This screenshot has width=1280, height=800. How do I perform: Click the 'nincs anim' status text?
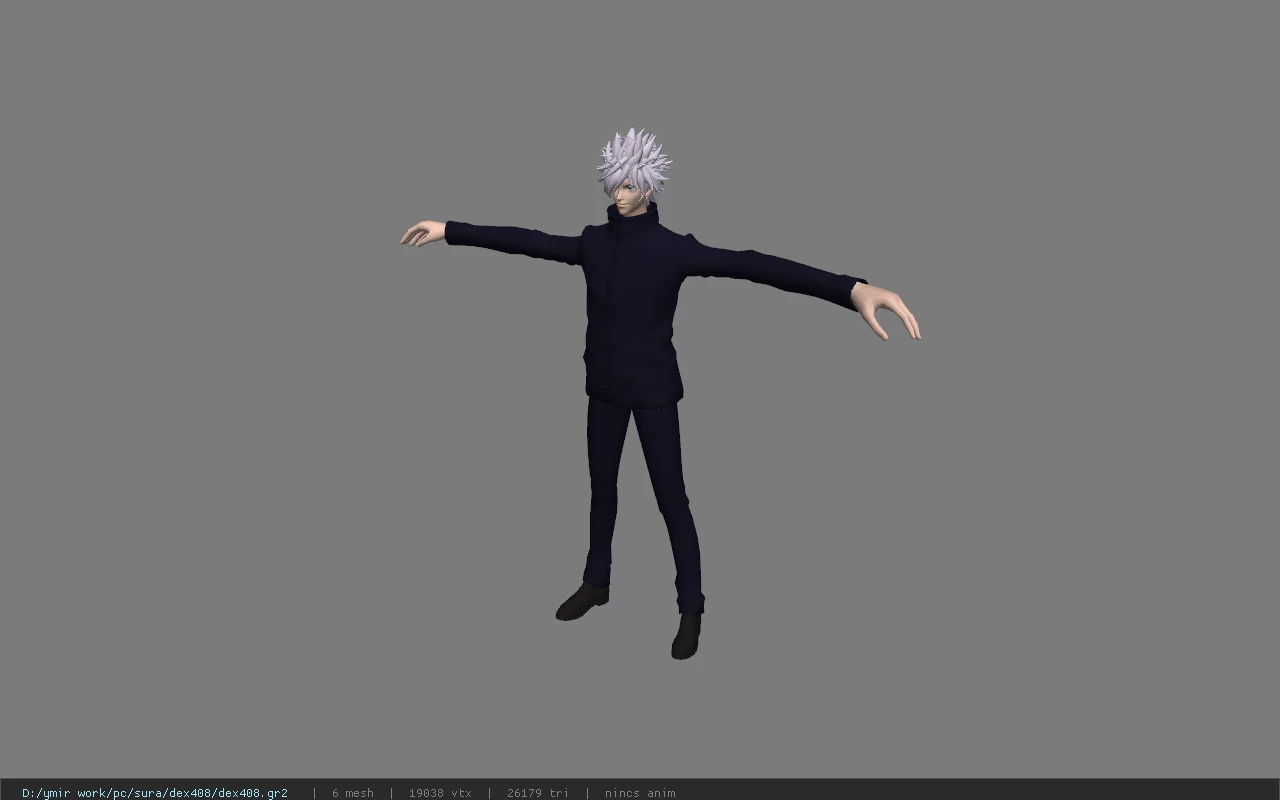coord(640,793)
